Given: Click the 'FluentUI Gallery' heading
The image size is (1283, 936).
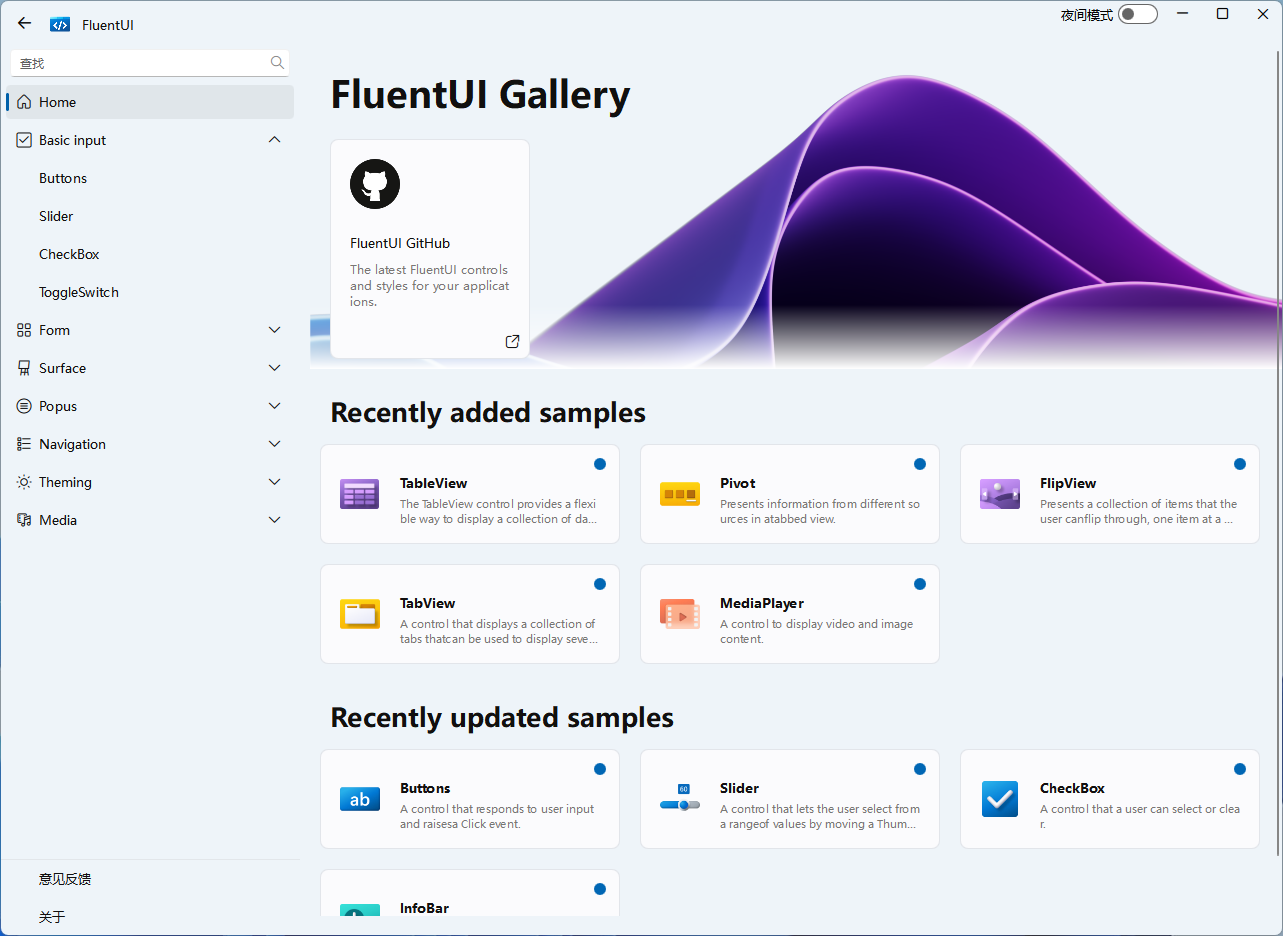Looking at the screenshot, I should tap(480, 94).
